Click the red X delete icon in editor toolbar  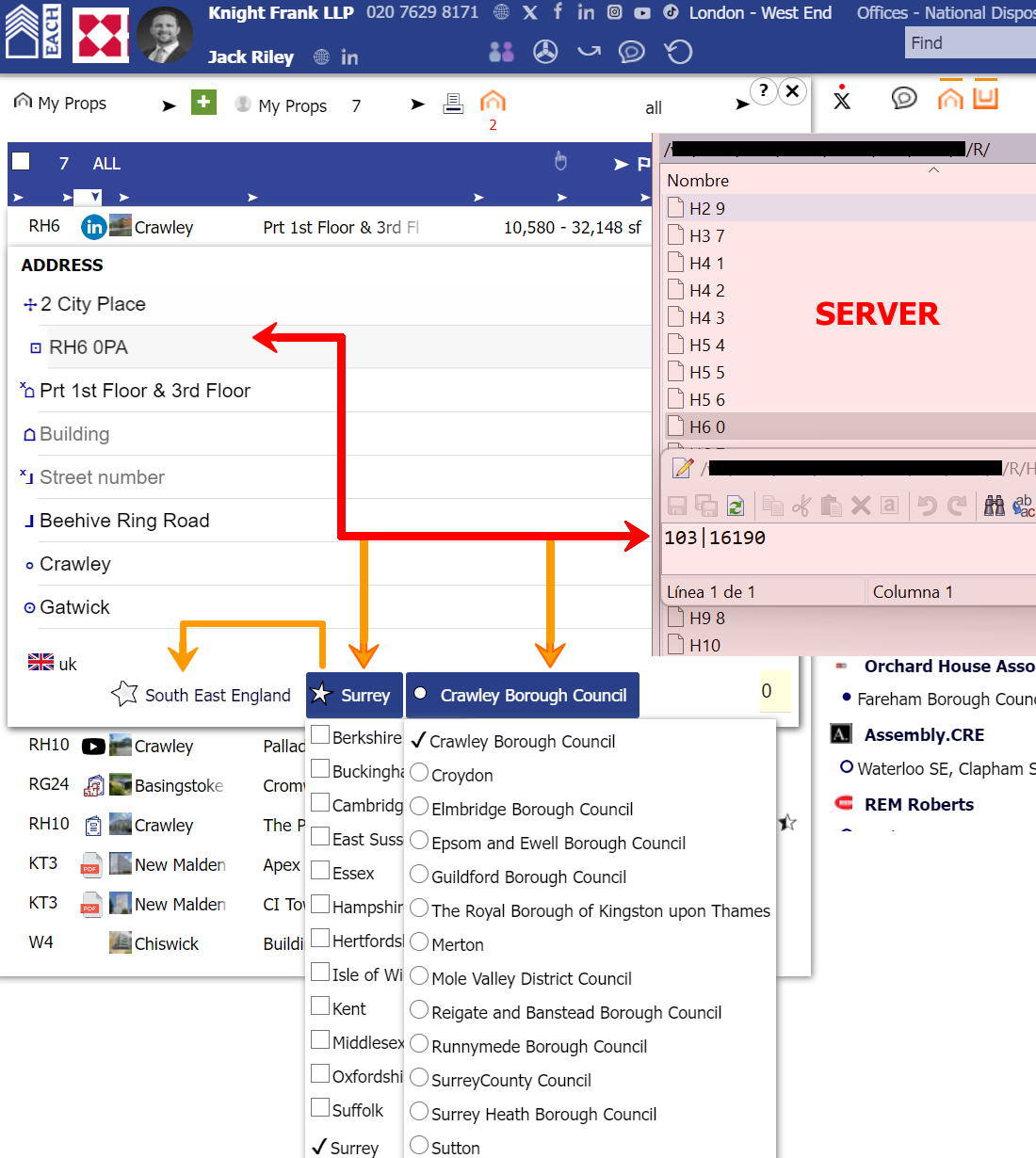click(861, 506)
